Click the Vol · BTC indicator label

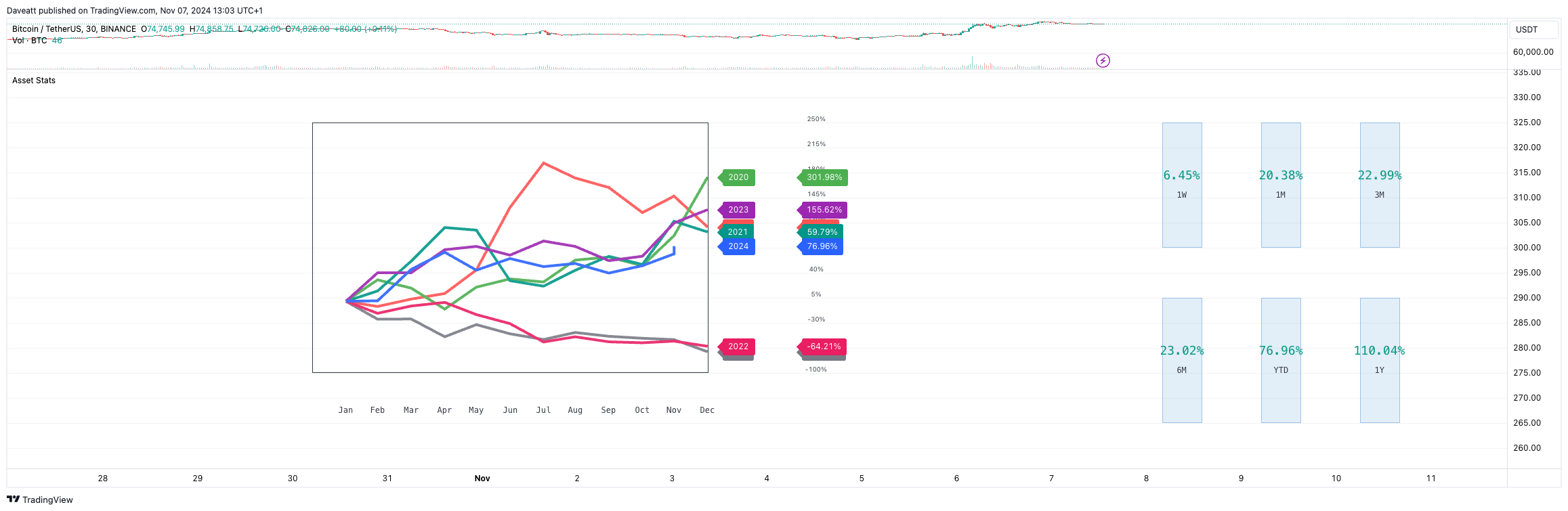tap(30, 41)
